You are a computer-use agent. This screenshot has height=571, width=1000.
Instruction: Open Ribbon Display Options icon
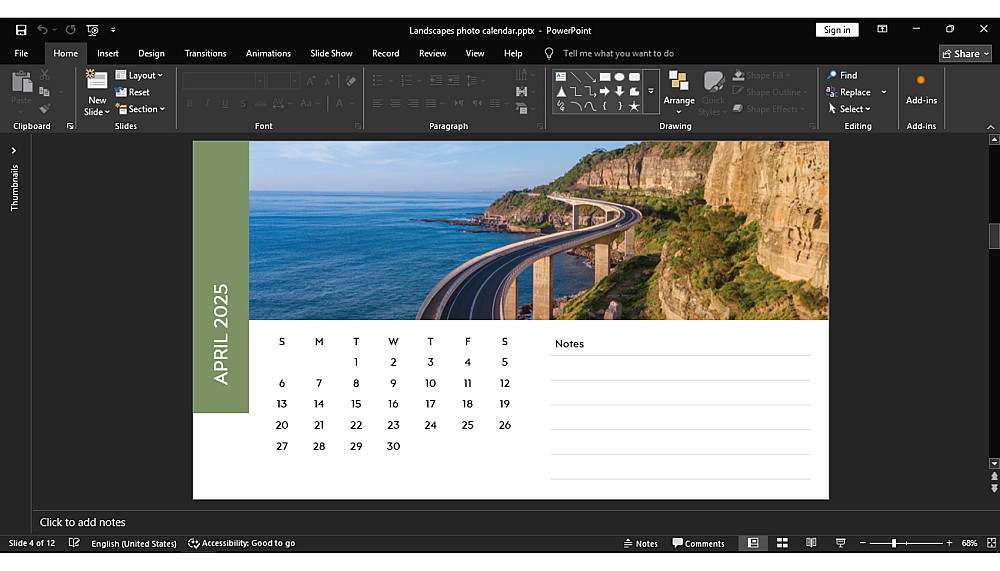(x=882, y=29)
